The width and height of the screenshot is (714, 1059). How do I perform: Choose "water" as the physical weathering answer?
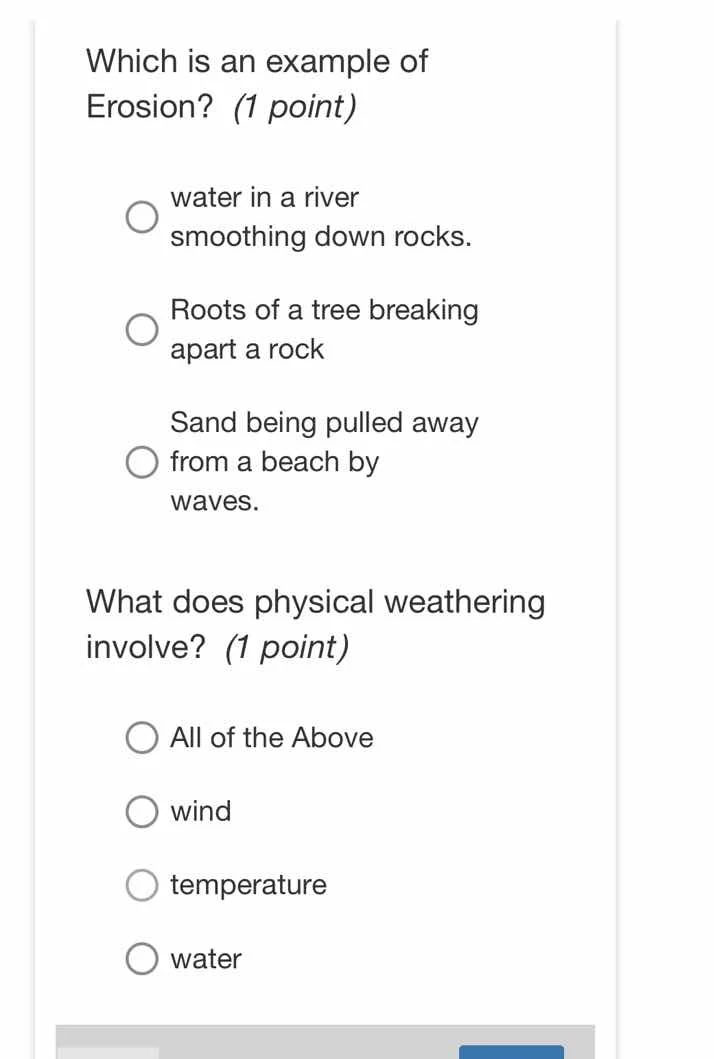click(142, 958)
